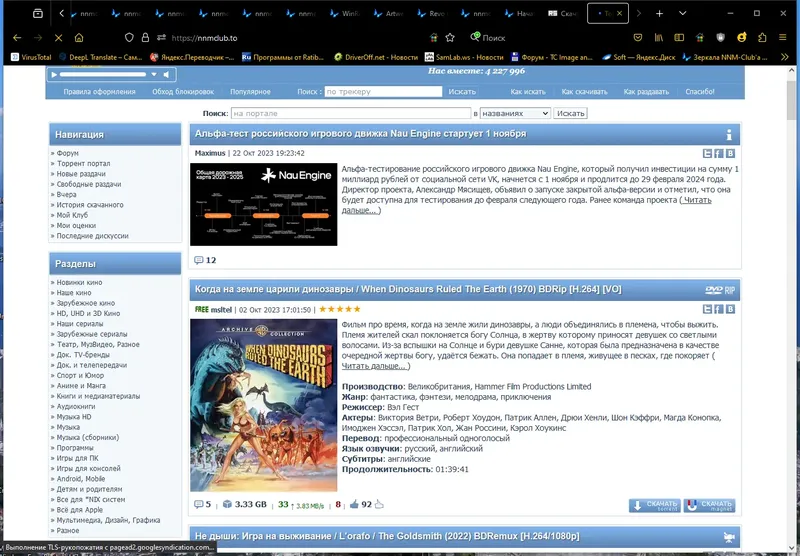List all tabs with the down chevron
The image size is (800, 556).
[x=682, y=14]
